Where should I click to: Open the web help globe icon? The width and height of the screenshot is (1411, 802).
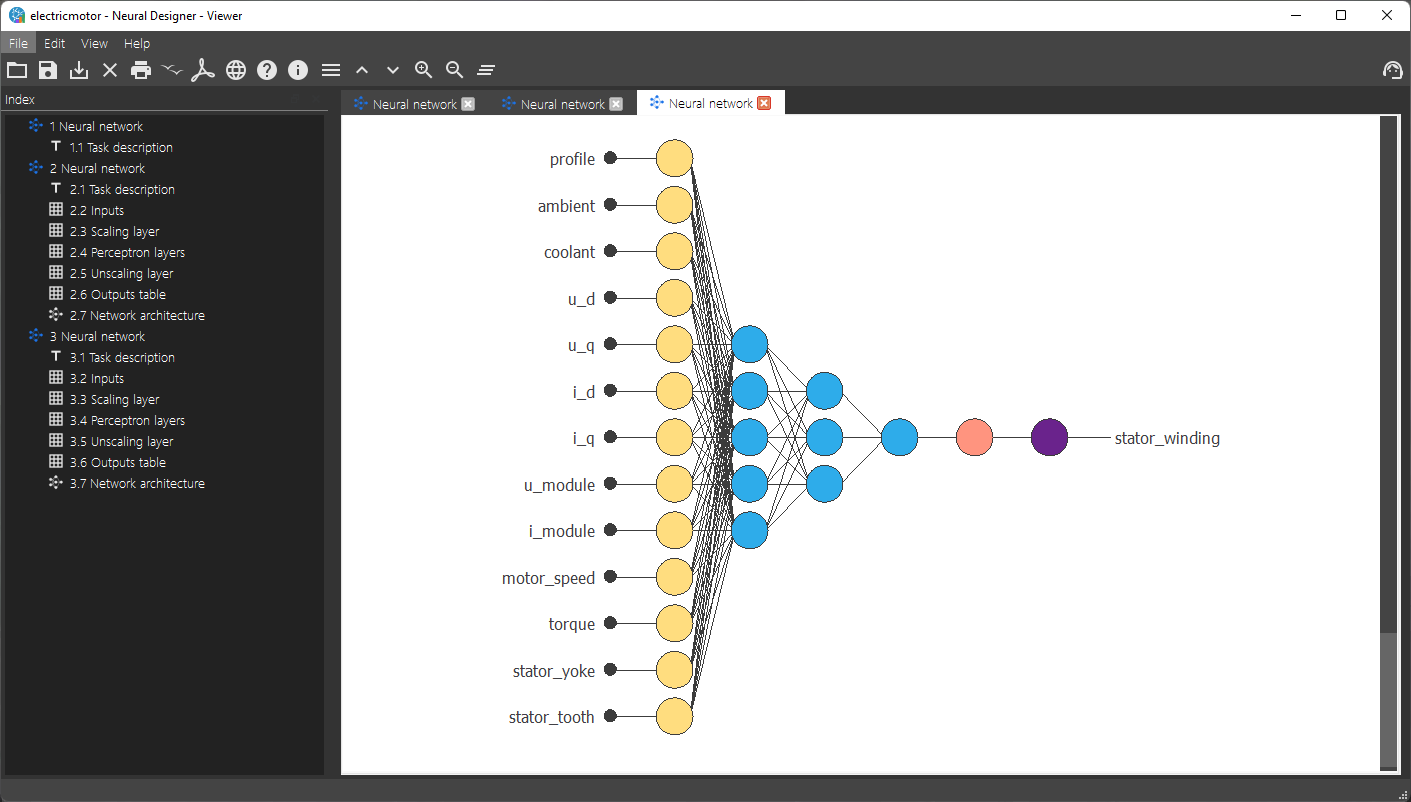pos(236,69)
